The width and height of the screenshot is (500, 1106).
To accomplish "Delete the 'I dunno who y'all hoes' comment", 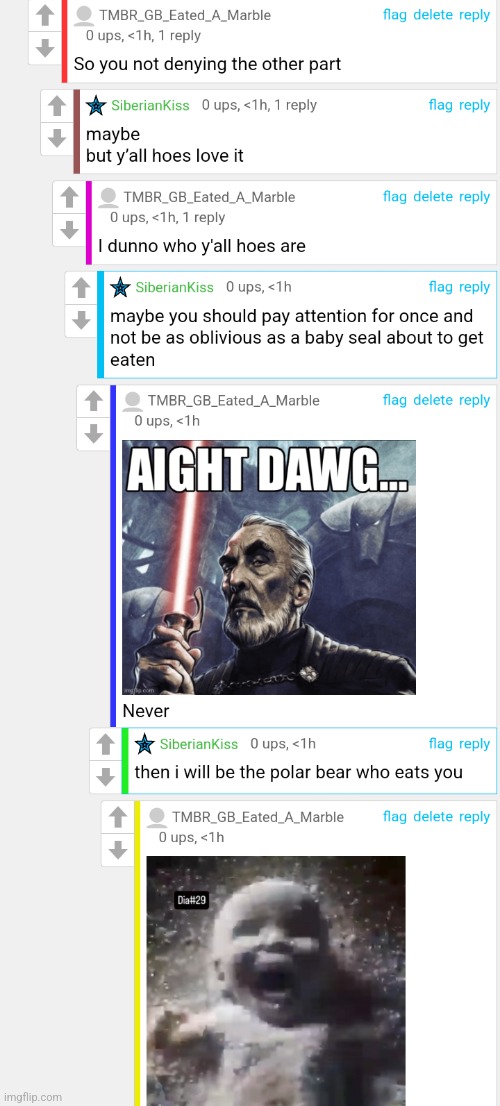I will [x=432, y=197].
